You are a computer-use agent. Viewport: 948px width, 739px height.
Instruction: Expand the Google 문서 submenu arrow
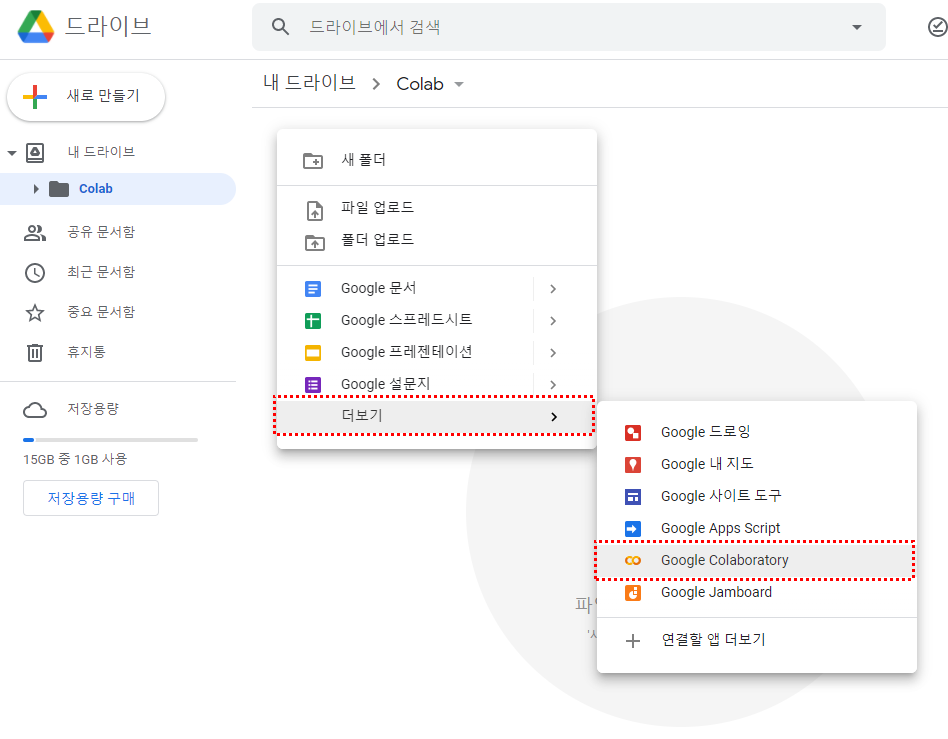tap(553, 289)
